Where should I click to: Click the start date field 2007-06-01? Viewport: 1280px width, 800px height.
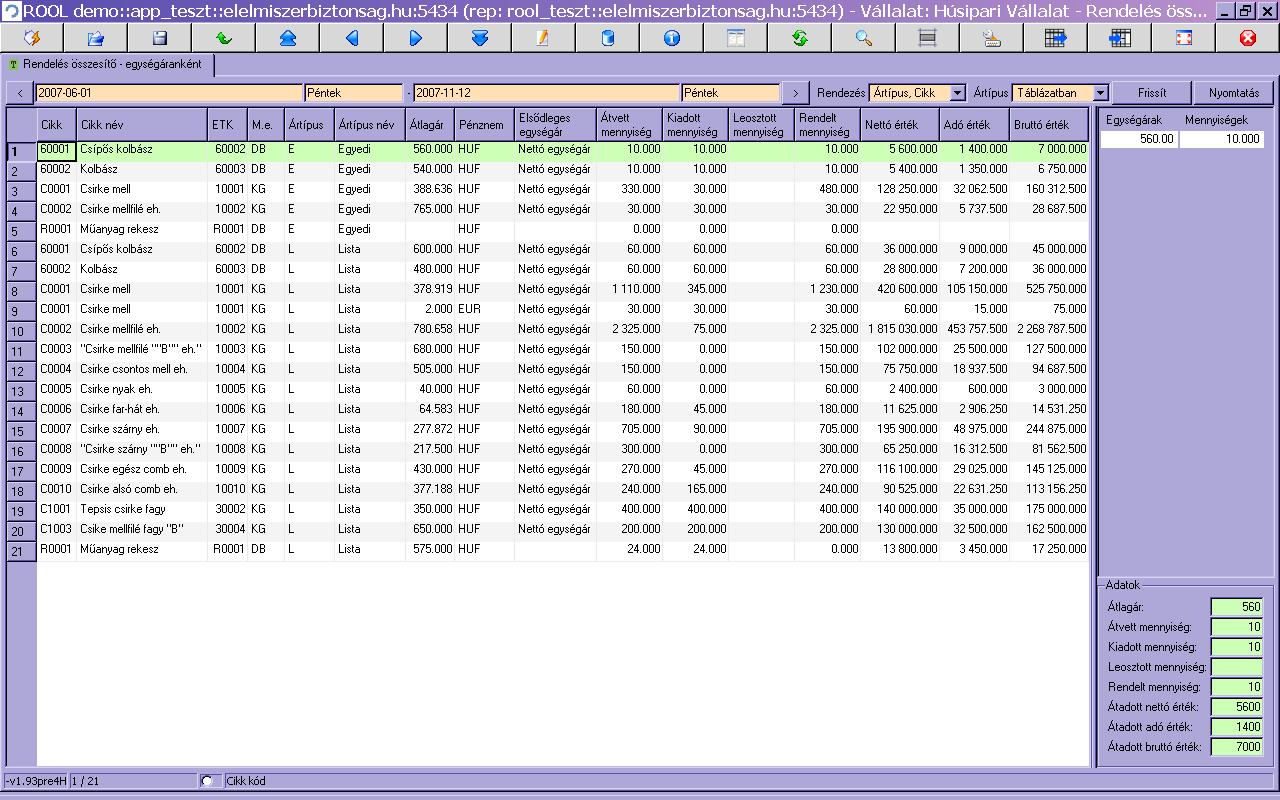[x=168, y=93]
